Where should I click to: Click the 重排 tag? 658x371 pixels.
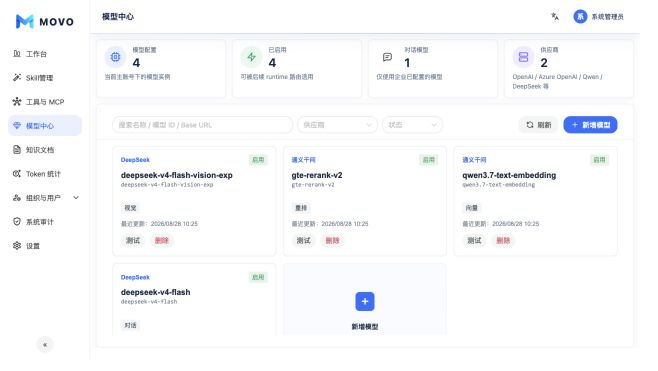coord(301,208)
